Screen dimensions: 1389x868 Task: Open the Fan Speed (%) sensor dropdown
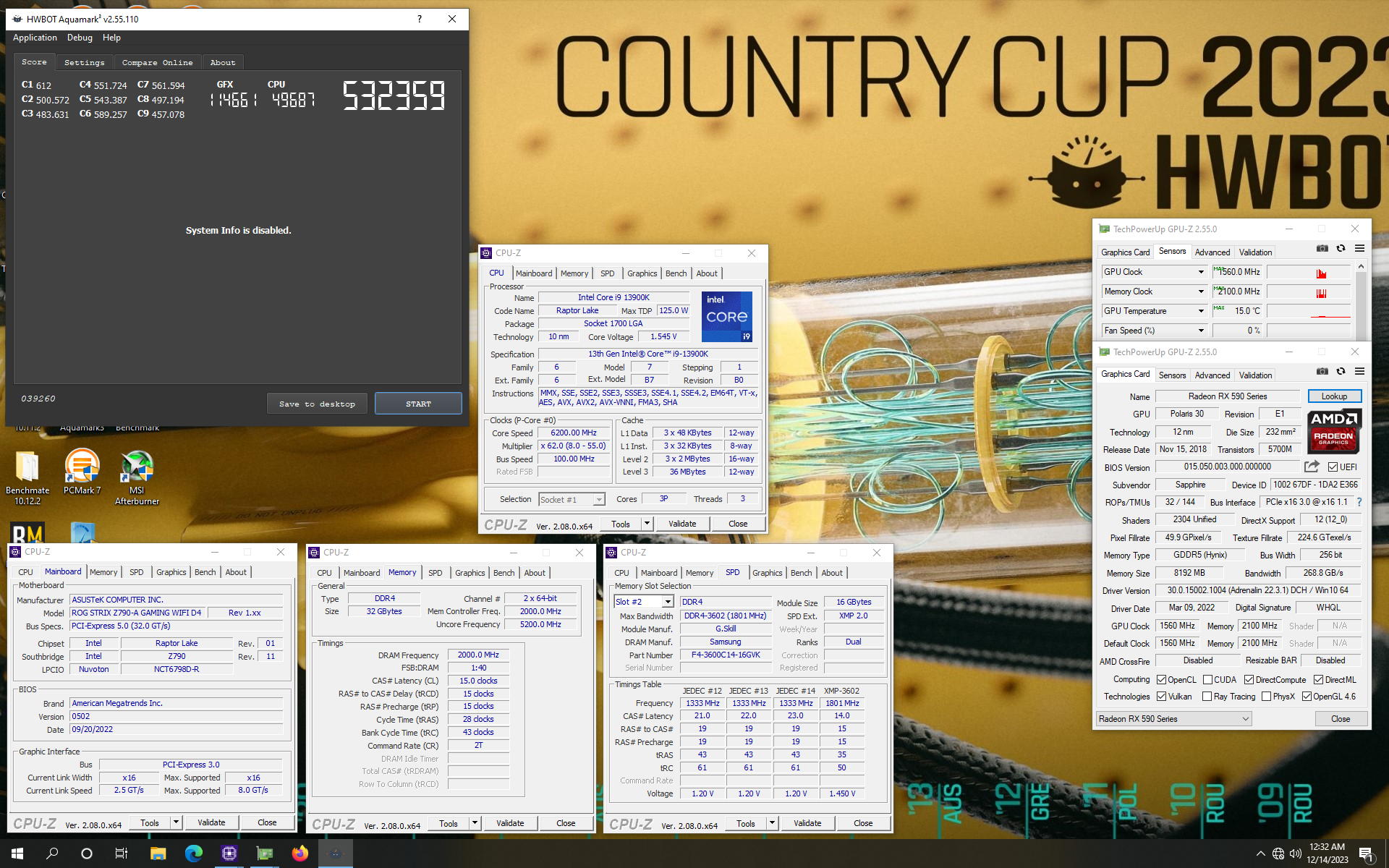pyautogui.click(x=1201, y=331)
